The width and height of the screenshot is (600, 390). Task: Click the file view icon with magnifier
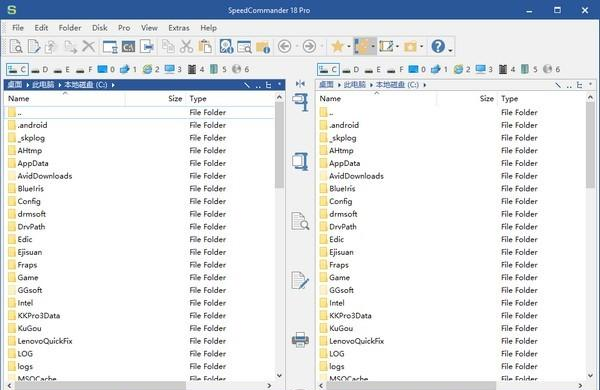16,47
